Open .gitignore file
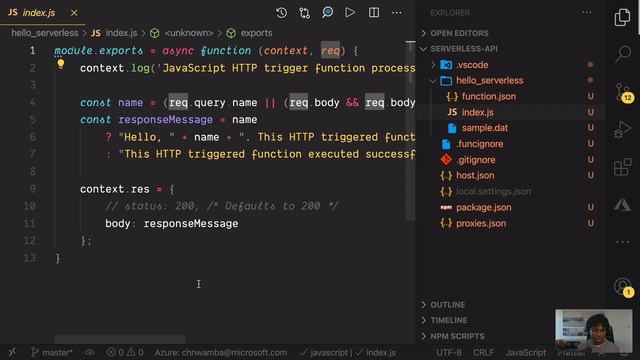This screenshot has height=360, width=640. [476, 160]
